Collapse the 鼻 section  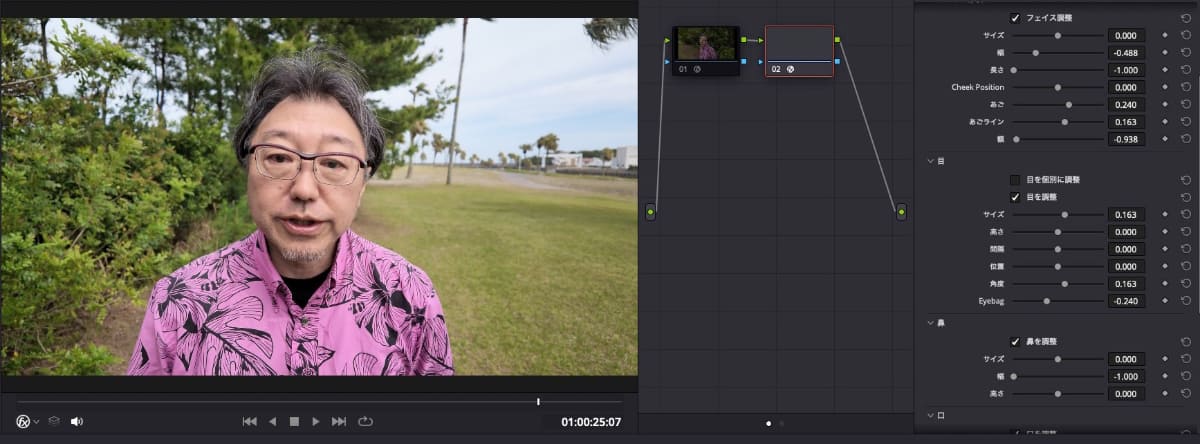pyautogui.click(x=930, y=323)
